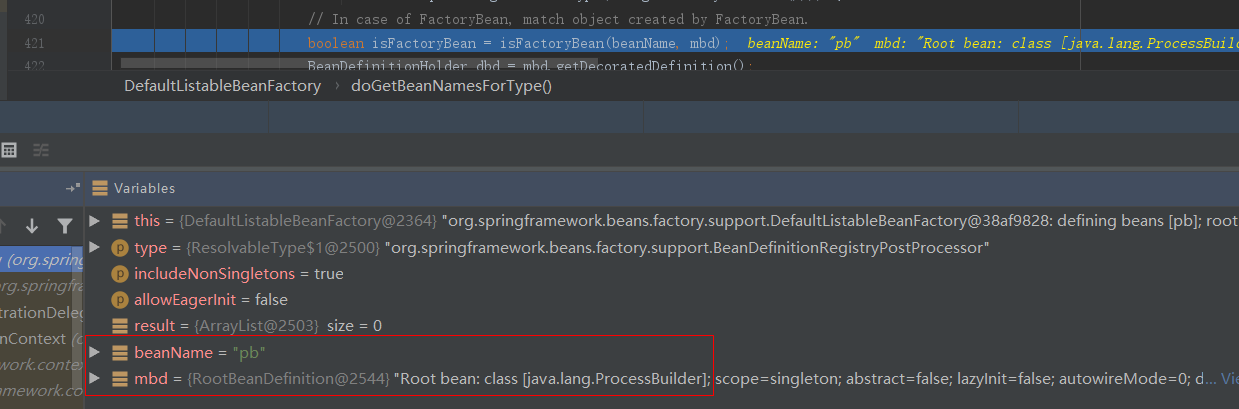The height and width of the screenshot is (409, 1239).
Task: Select previous frame with up arrow
Action: coord(3,226)
